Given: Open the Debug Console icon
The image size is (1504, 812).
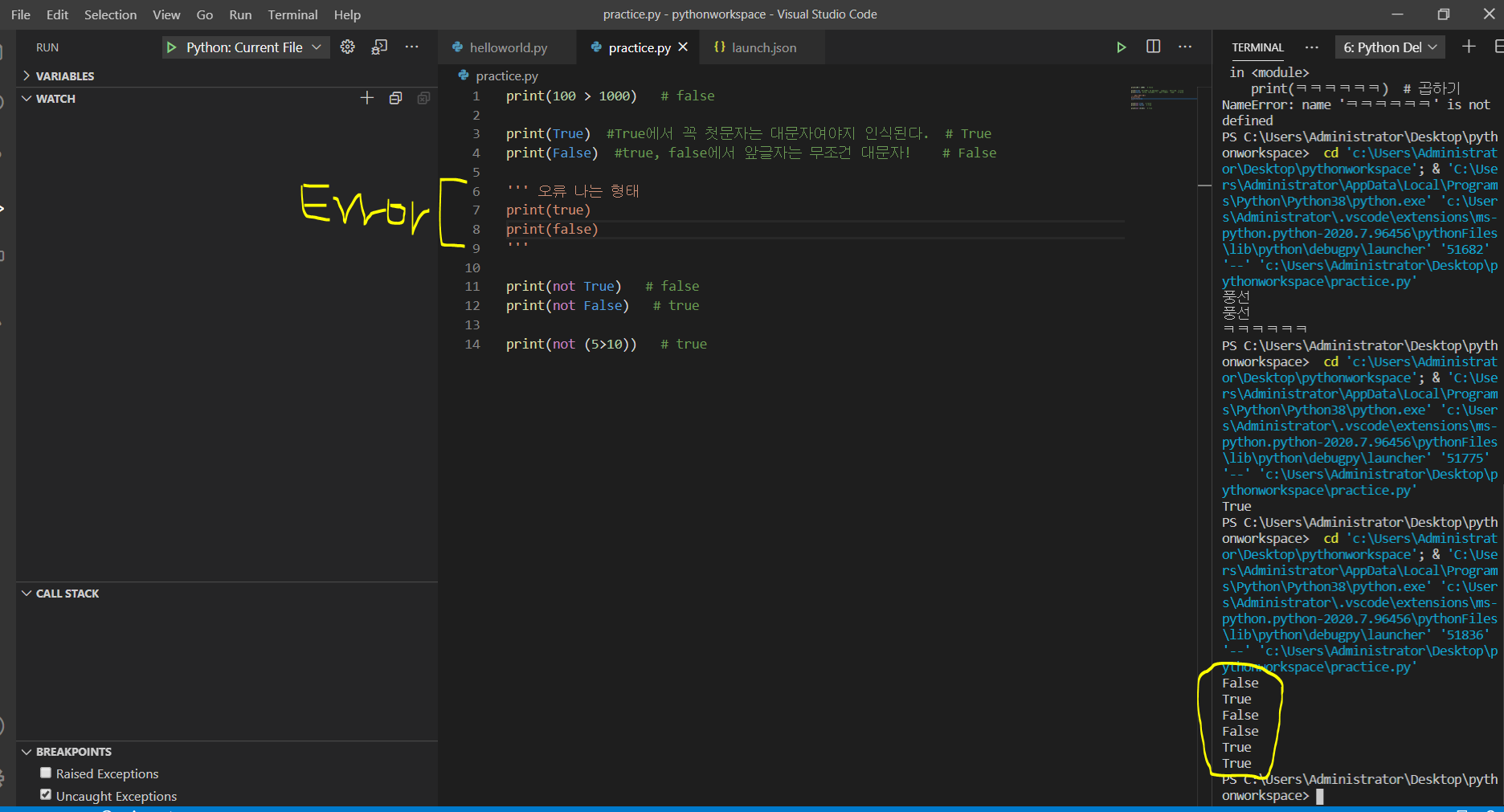Looking at the screenshot, I should (379, 47).
